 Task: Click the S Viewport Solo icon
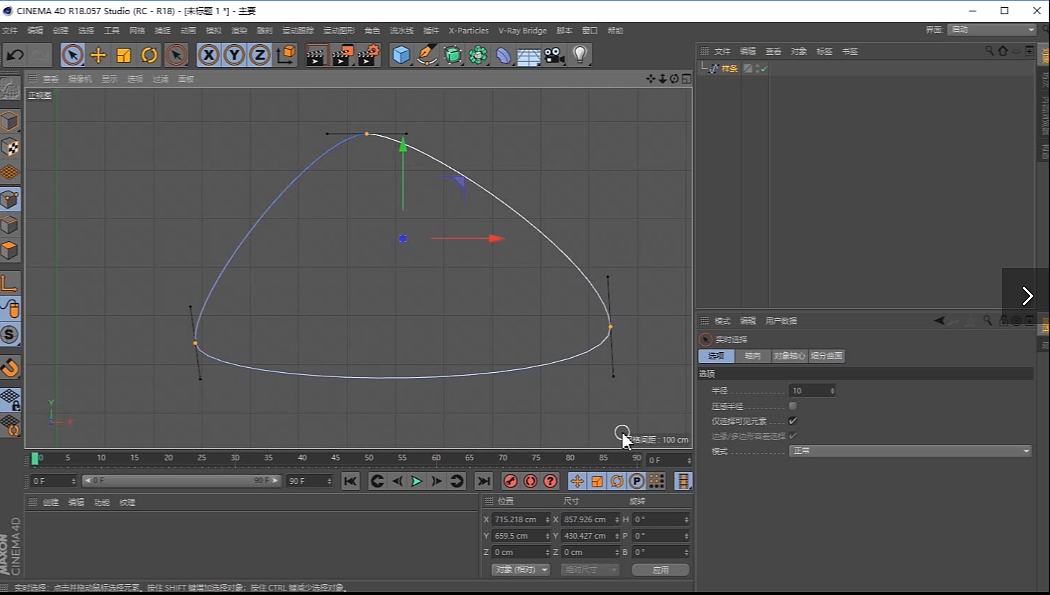[x=10, y=335]
